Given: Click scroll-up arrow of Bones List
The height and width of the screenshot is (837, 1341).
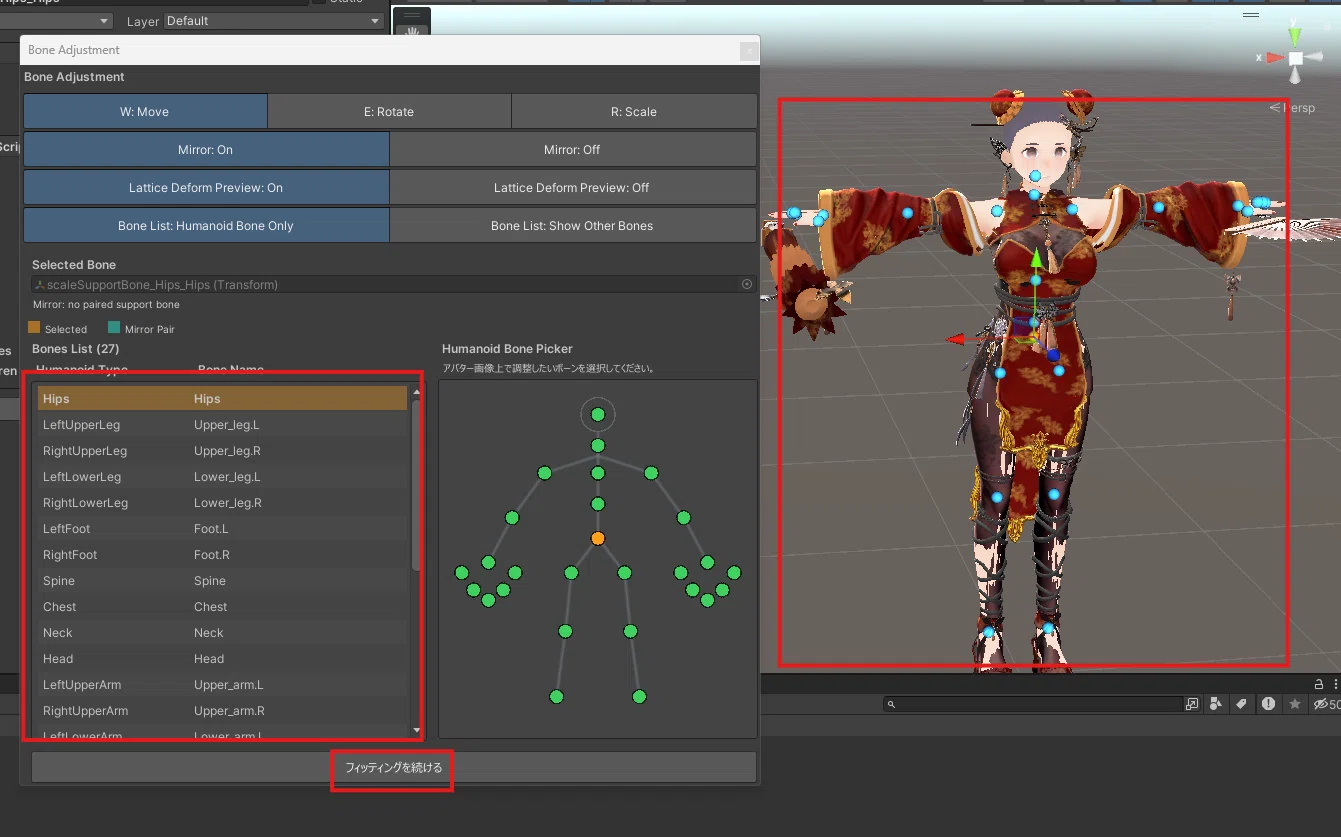Looking at the screenshot, I should point(417,392).
